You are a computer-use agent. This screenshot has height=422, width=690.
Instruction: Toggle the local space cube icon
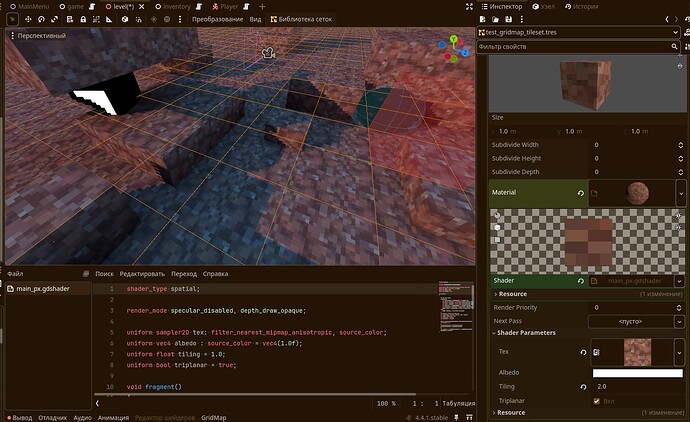[x=125, y=19]
